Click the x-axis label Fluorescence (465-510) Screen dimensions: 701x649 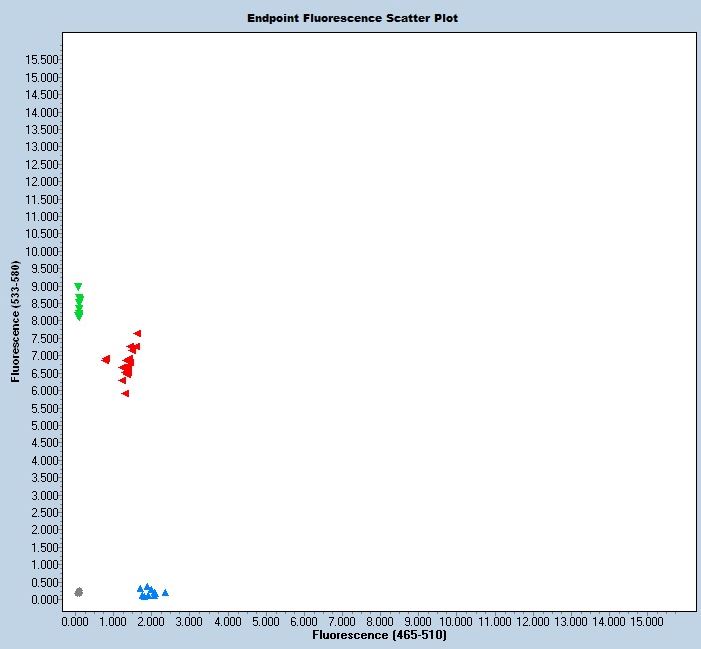tap(379, 635)
